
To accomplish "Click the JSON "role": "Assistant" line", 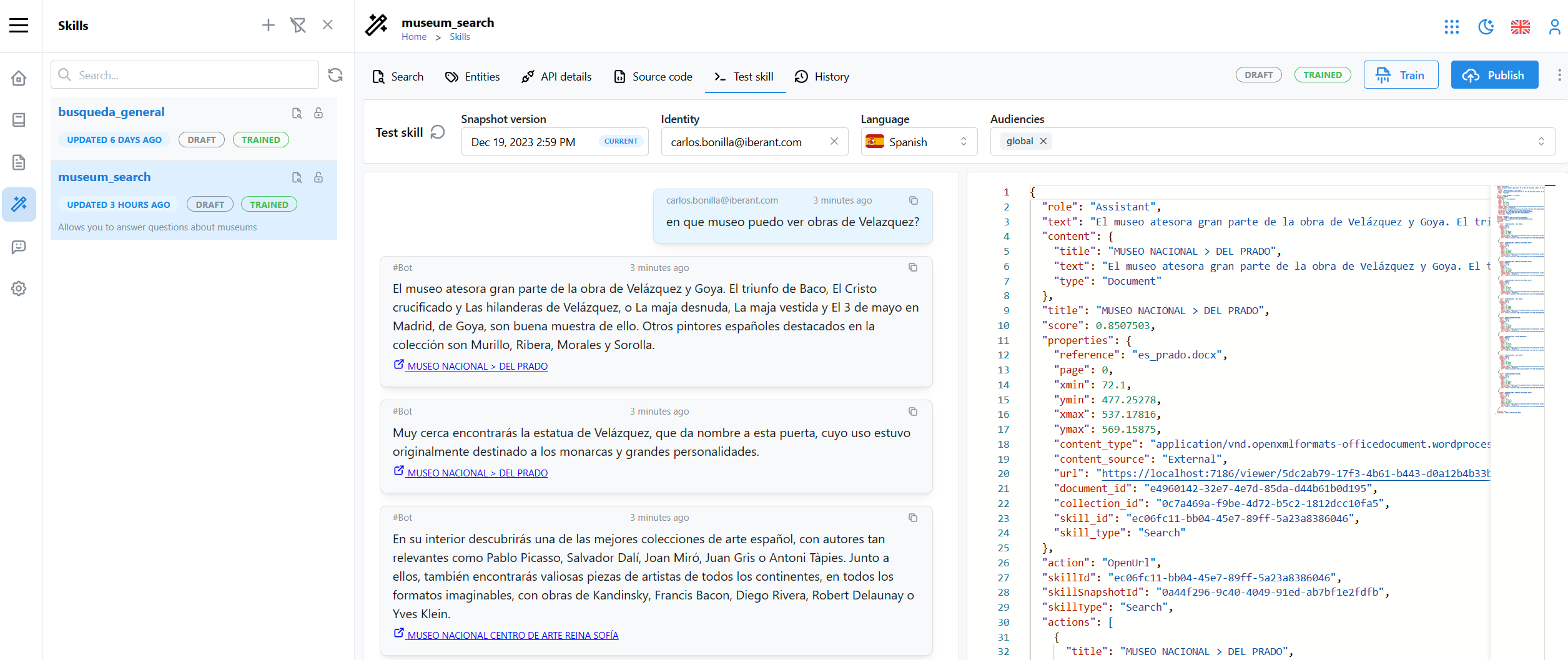I will point(1102,207).
